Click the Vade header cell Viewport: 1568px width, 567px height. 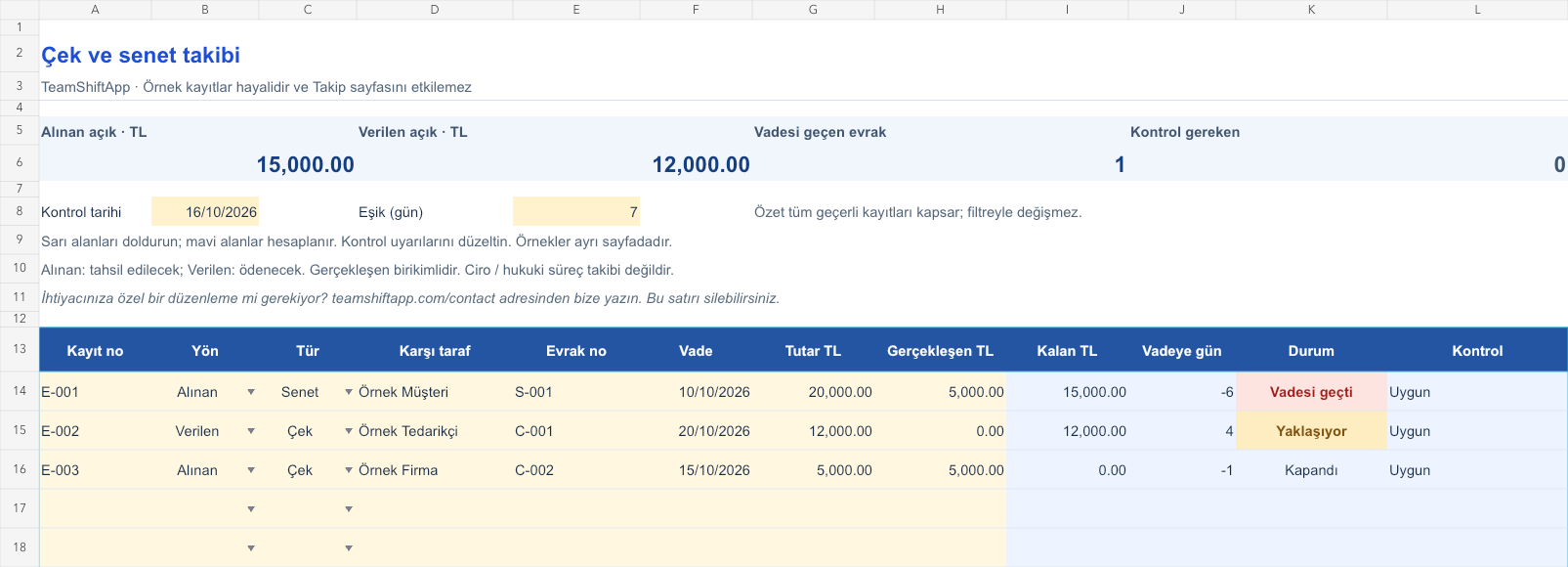[x=696, y=351]
